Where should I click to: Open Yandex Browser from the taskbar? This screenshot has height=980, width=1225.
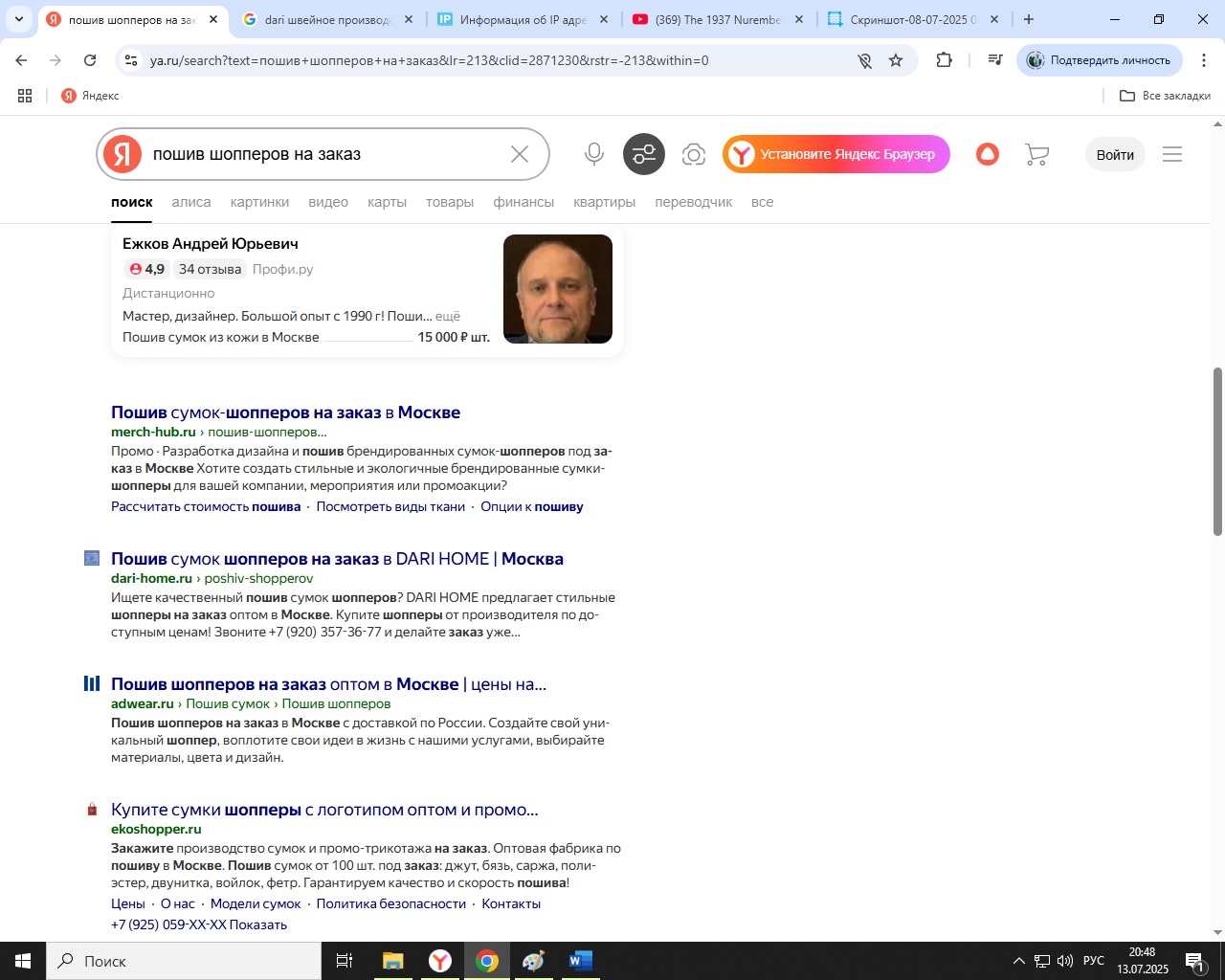tap(440, 961)
